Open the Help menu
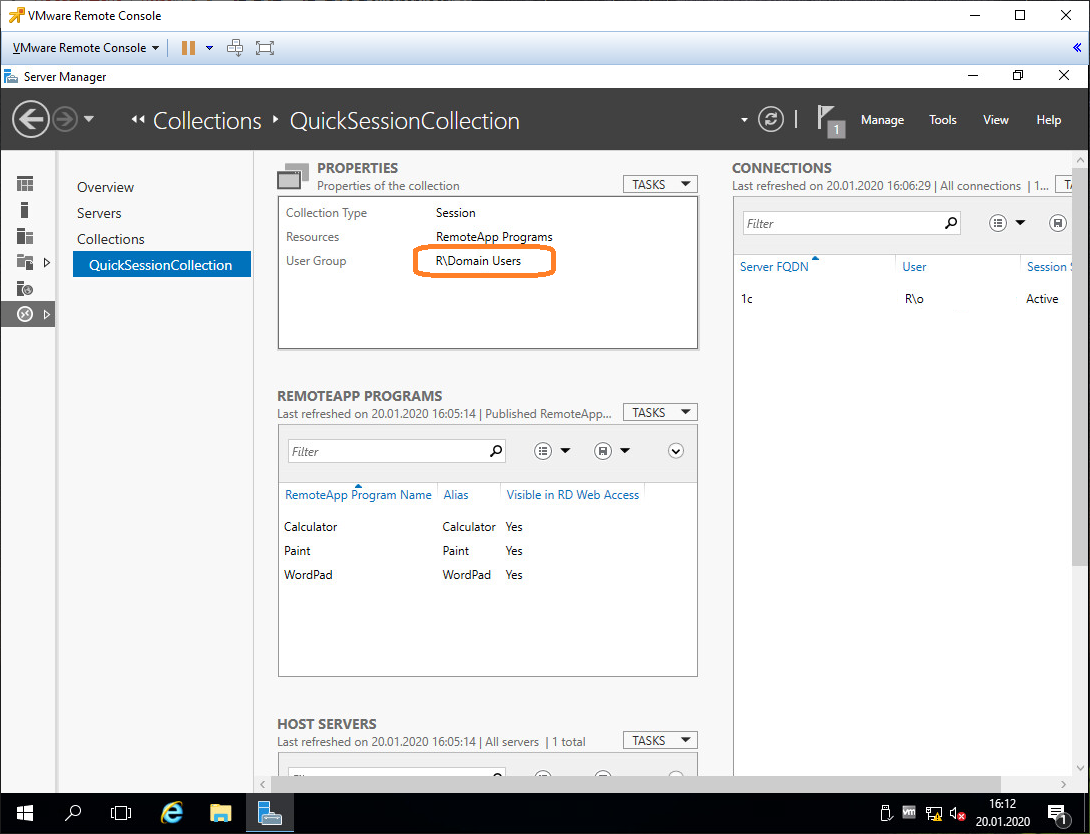Viewport: 1090px width, 834px height. click(x=1048, y=120)
